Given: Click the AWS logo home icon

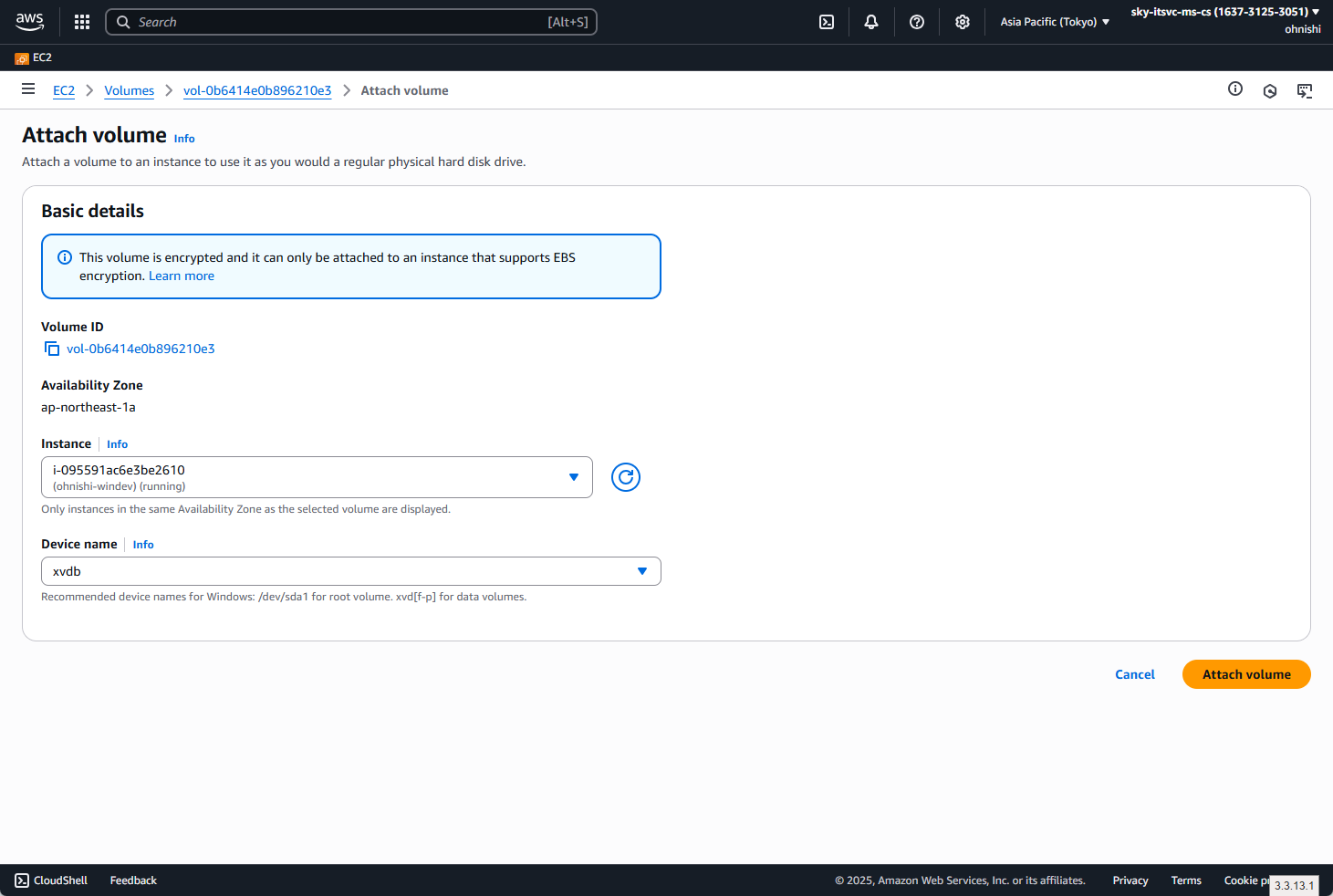Looking at the screenshot, I should coord(29,22).
